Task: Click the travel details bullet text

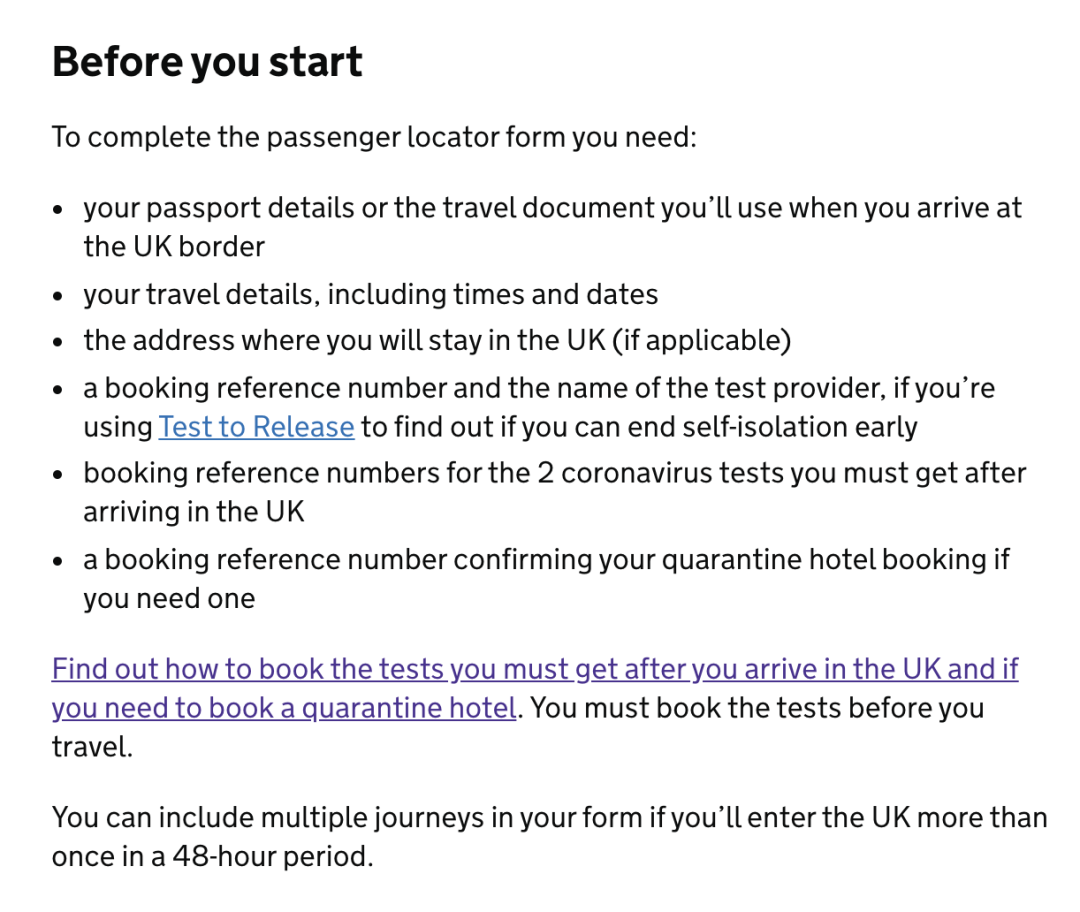Action: pos(370,294)
